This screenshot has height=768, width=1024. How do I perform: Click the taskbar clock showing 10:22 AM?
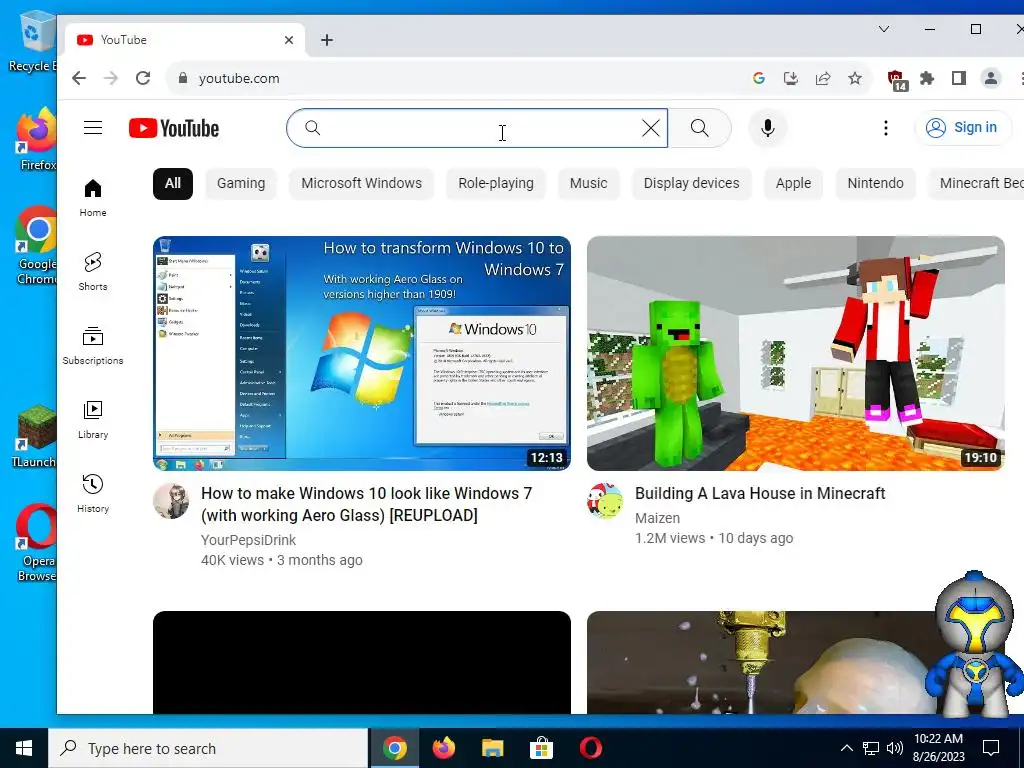(938, 748)
